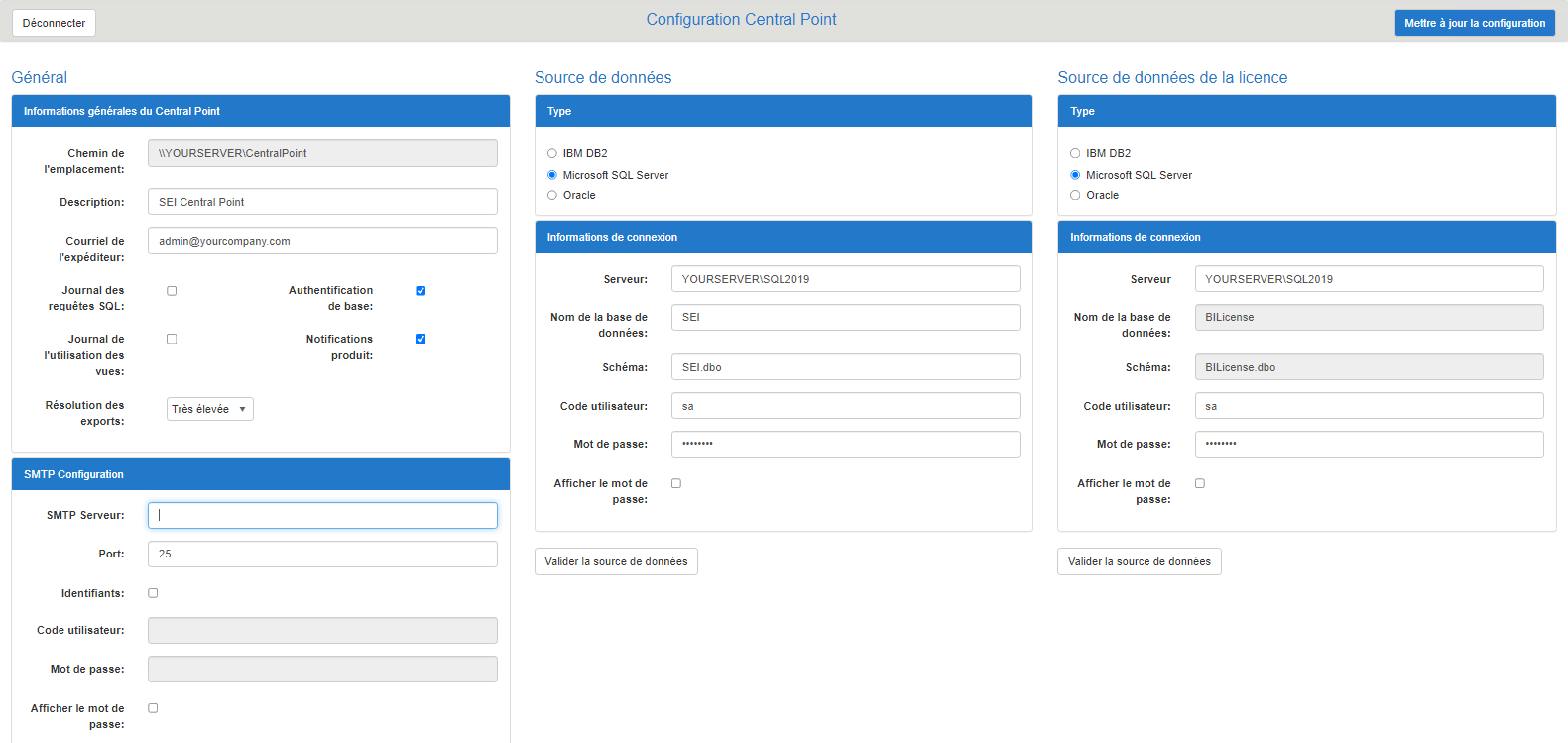Enable Journal de l'utilisation des vues
This screenshot has height=743, width=1568.
click(172, 339)
